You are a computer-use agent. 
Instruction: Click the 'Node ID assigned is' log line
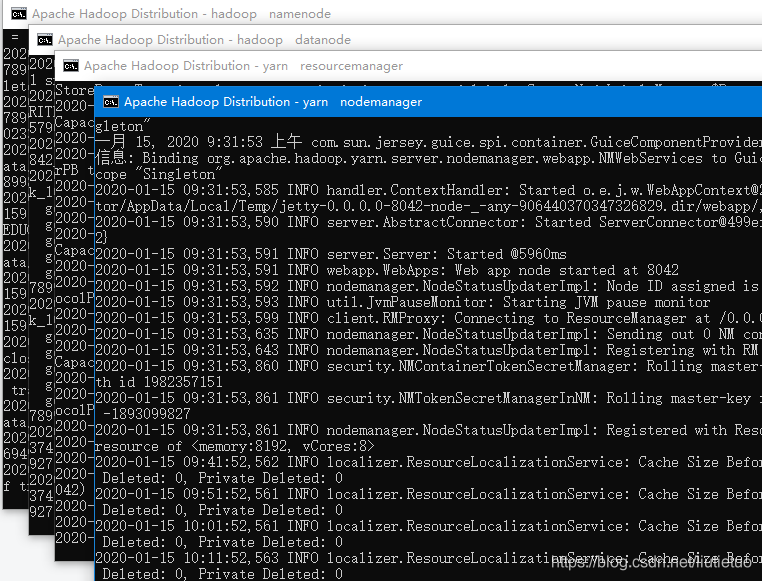[x=429, y=286]
